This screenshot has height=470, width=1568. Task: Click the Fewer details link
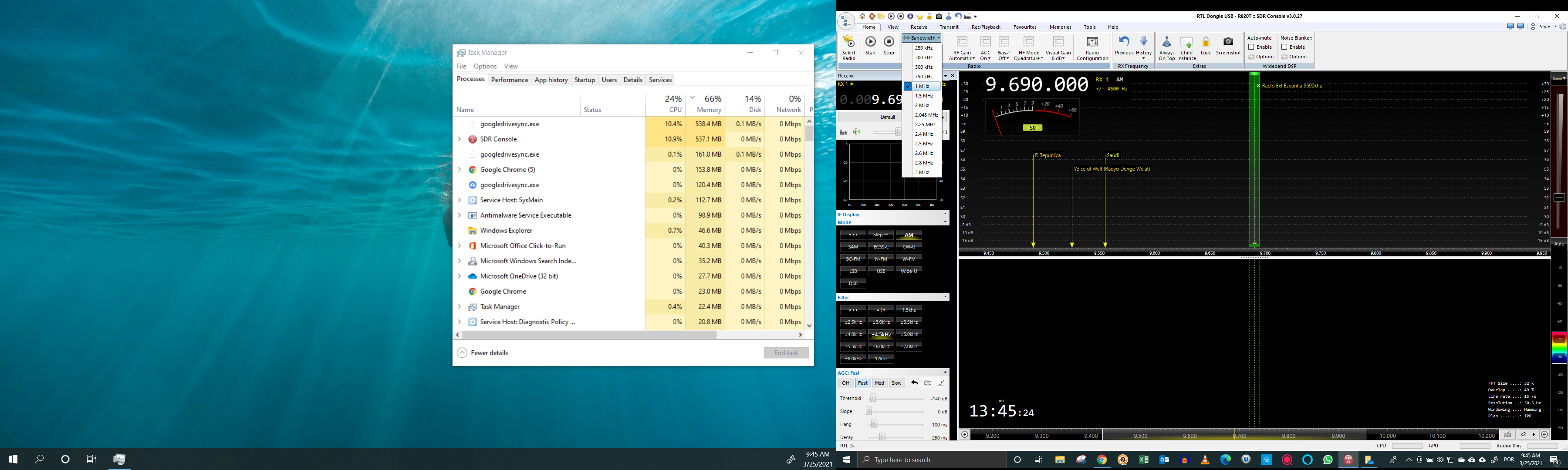point(489,352)
